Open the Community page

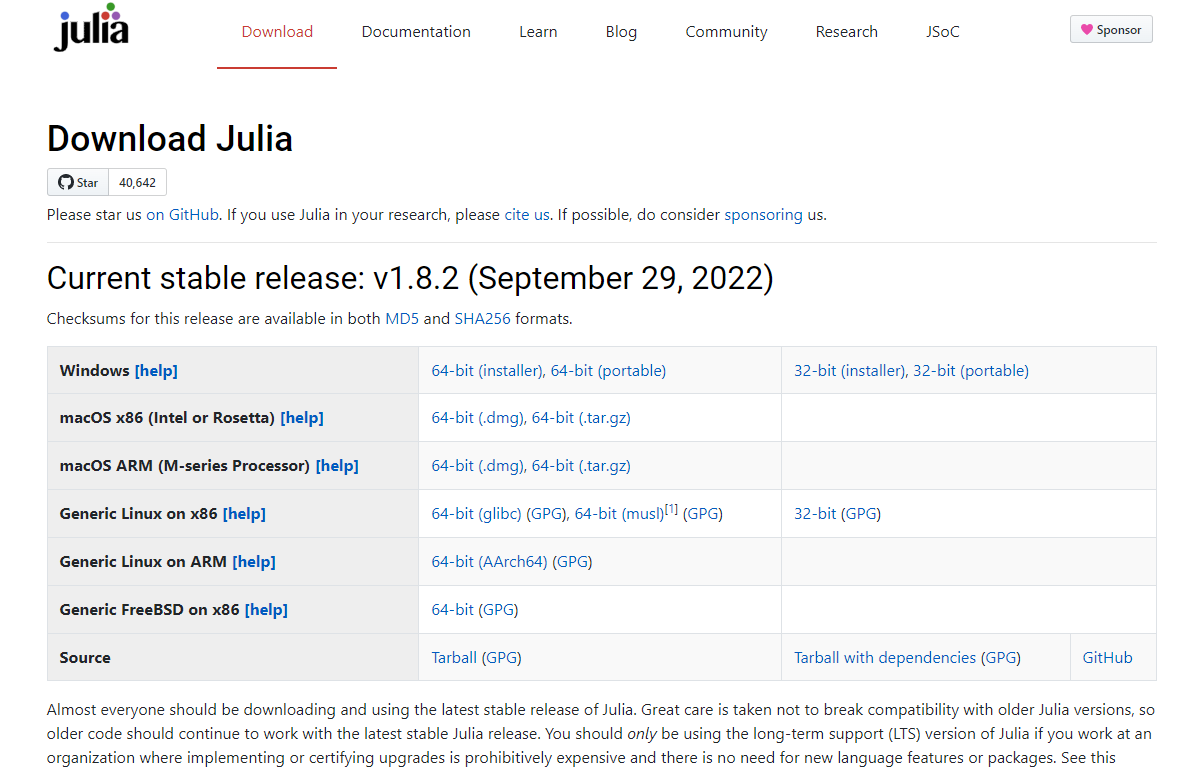pyautogui.click(x=726, y=31)
